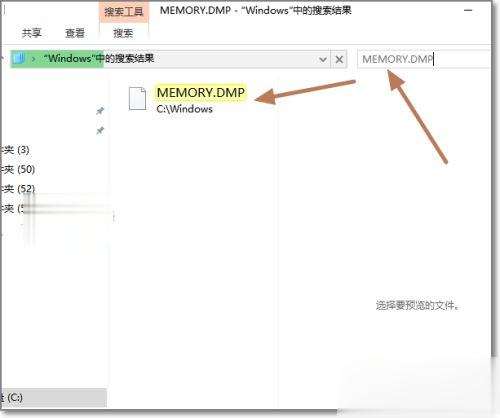The image size is (500, 418).
Task: Select the 搜索 ribbon tab
Action: click(x=123, y=33)
